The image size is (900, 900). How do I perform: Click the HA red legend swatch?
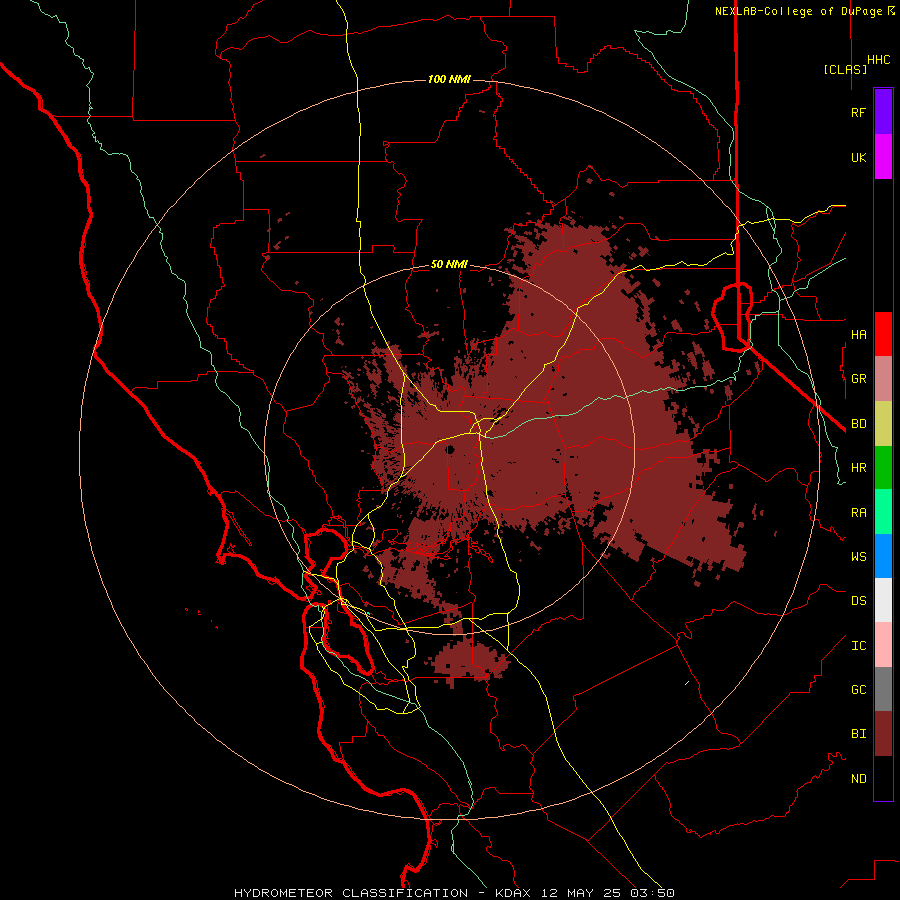tap(883, 334)
